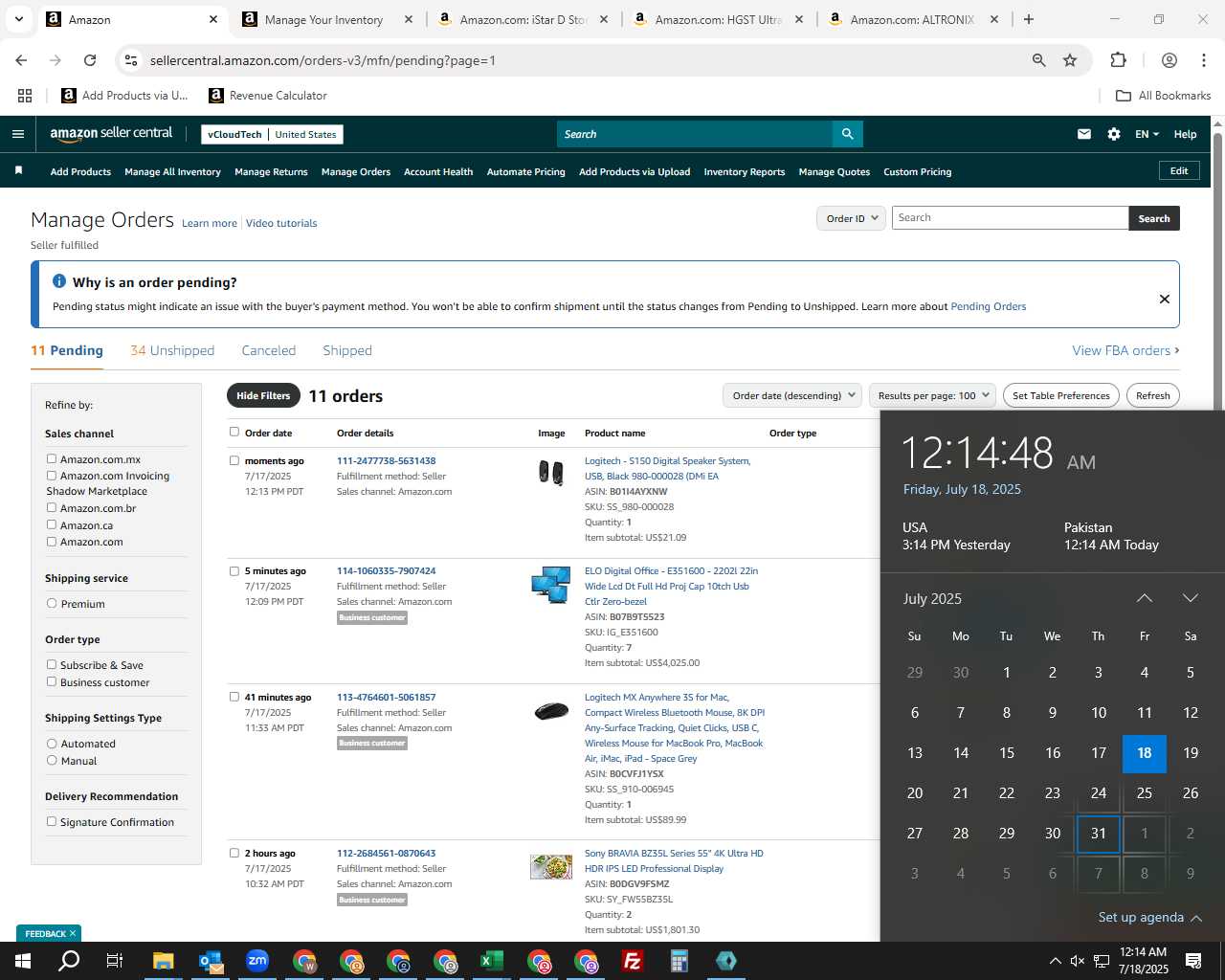Viewport: 1225px width, 980px height.
Task: Open the Order ID search type dropdown
Action: tap(850, 218)
